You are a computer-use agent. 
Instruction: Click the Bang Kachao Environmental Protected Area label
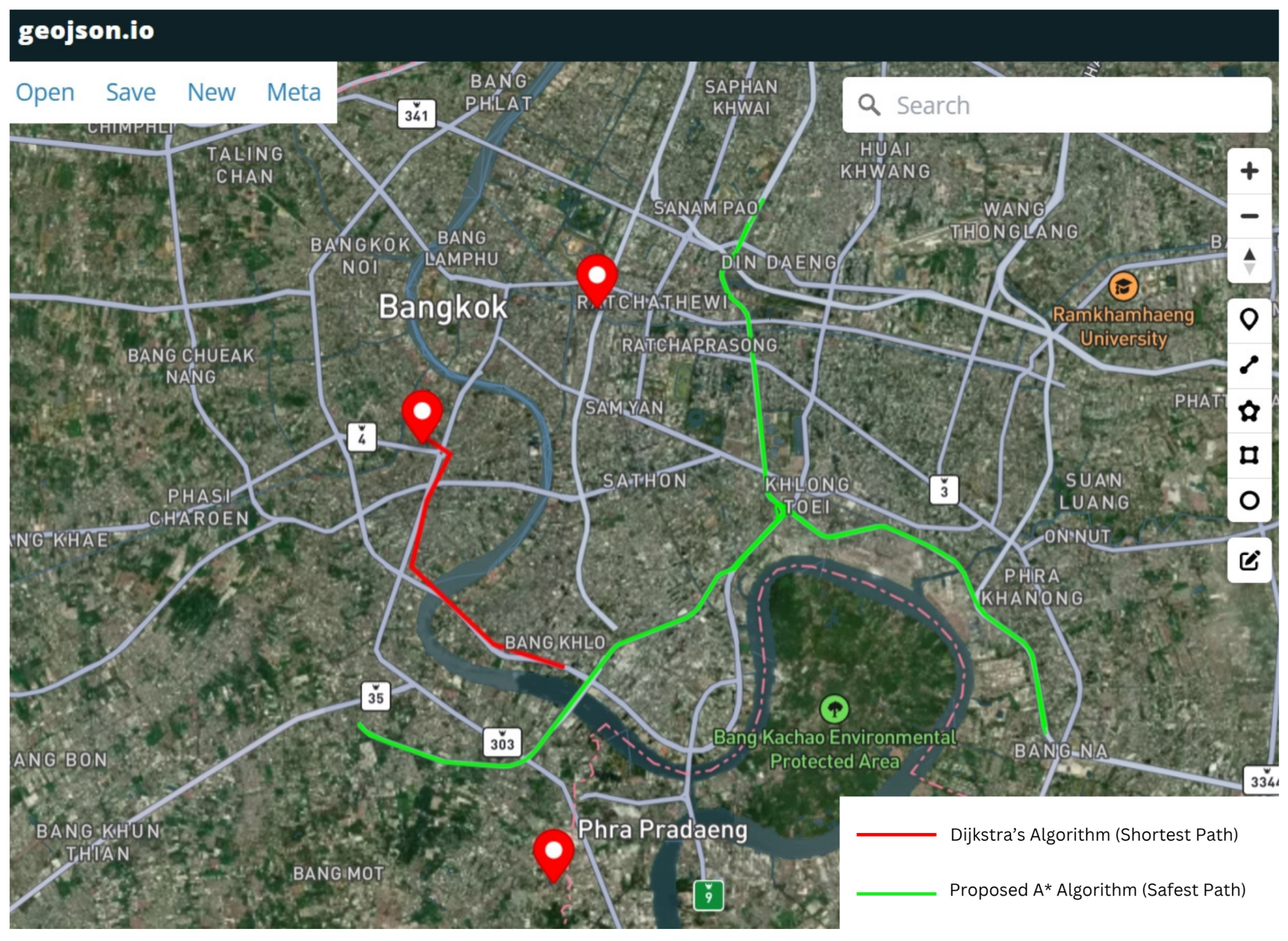(834, 750)
